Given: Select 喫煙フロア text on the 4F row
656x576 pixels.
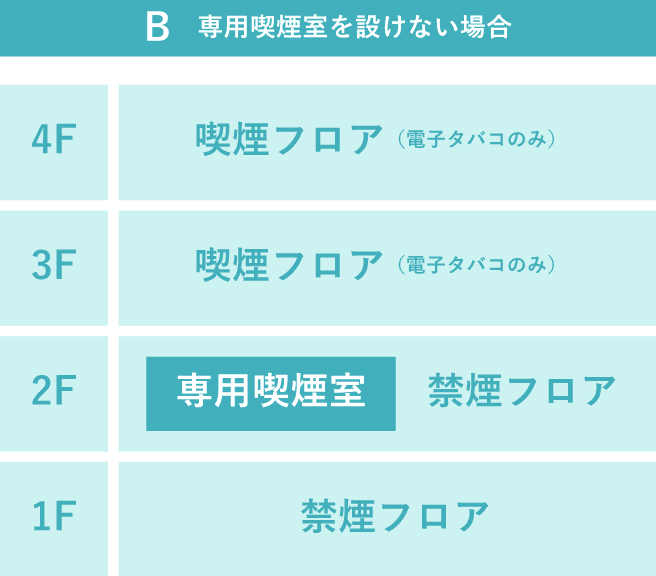Looking at the screenshot, I should coord(289,139).
